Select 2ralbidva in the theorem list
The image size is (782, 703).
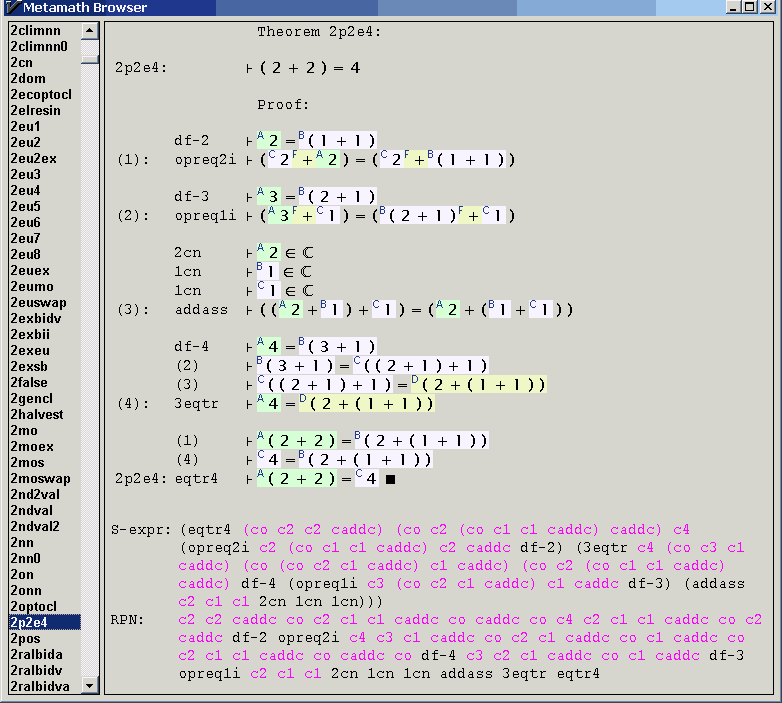(40, 686)
